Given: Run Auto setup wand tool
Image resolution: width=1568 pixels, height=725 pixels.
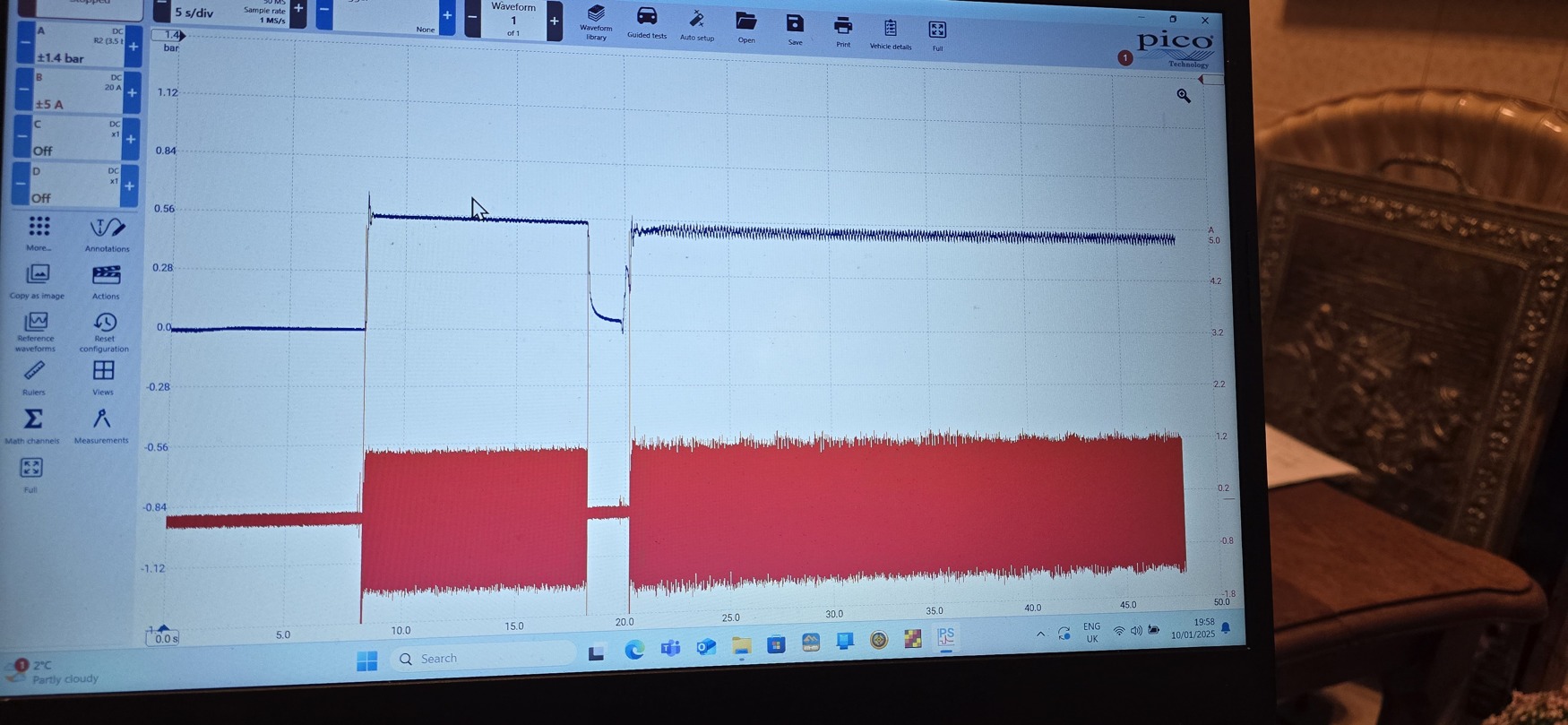Looking at the screenshot, I should click(697, 25).
